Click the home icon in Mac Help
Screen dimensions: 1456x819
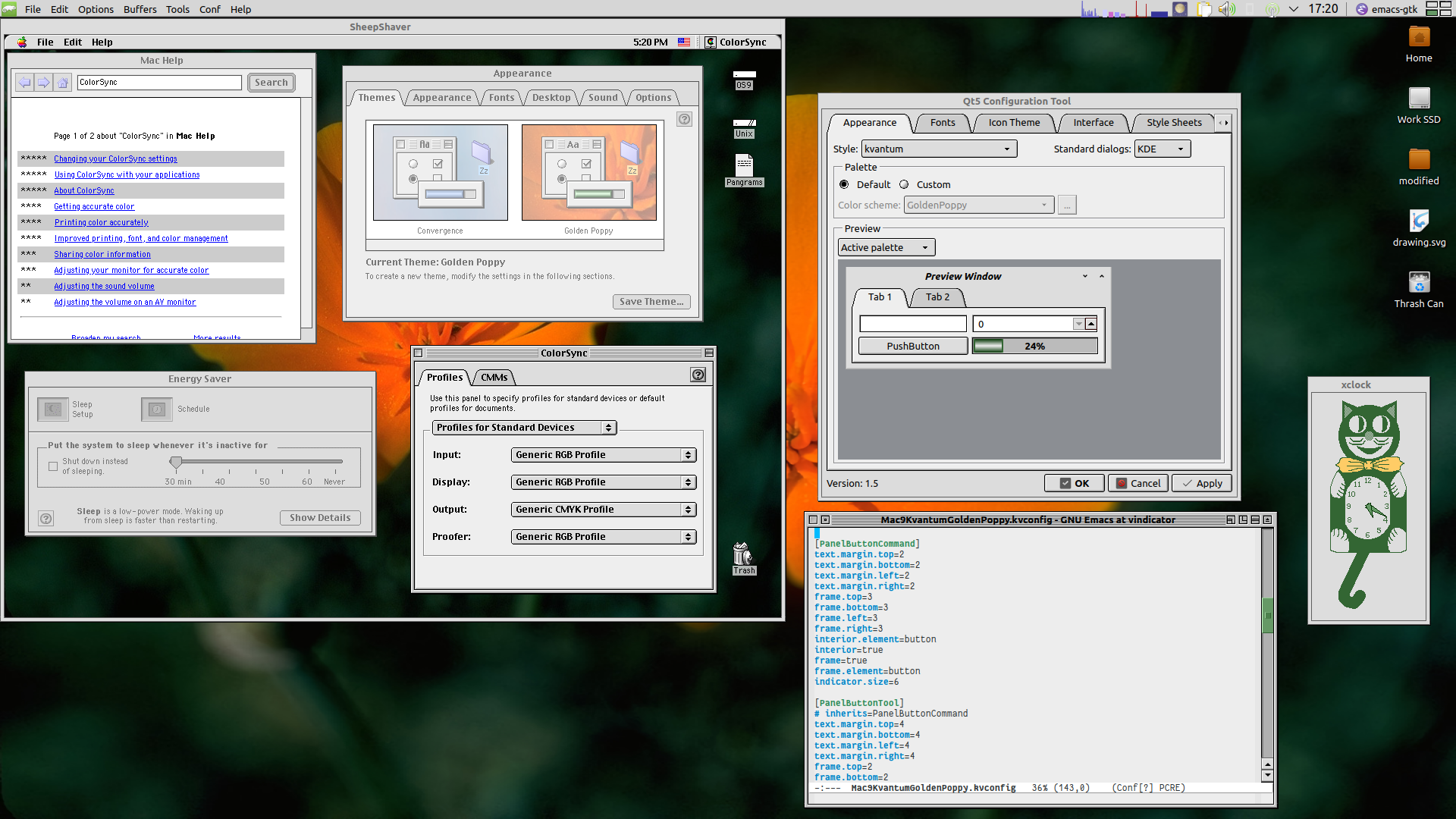point(63,82)
